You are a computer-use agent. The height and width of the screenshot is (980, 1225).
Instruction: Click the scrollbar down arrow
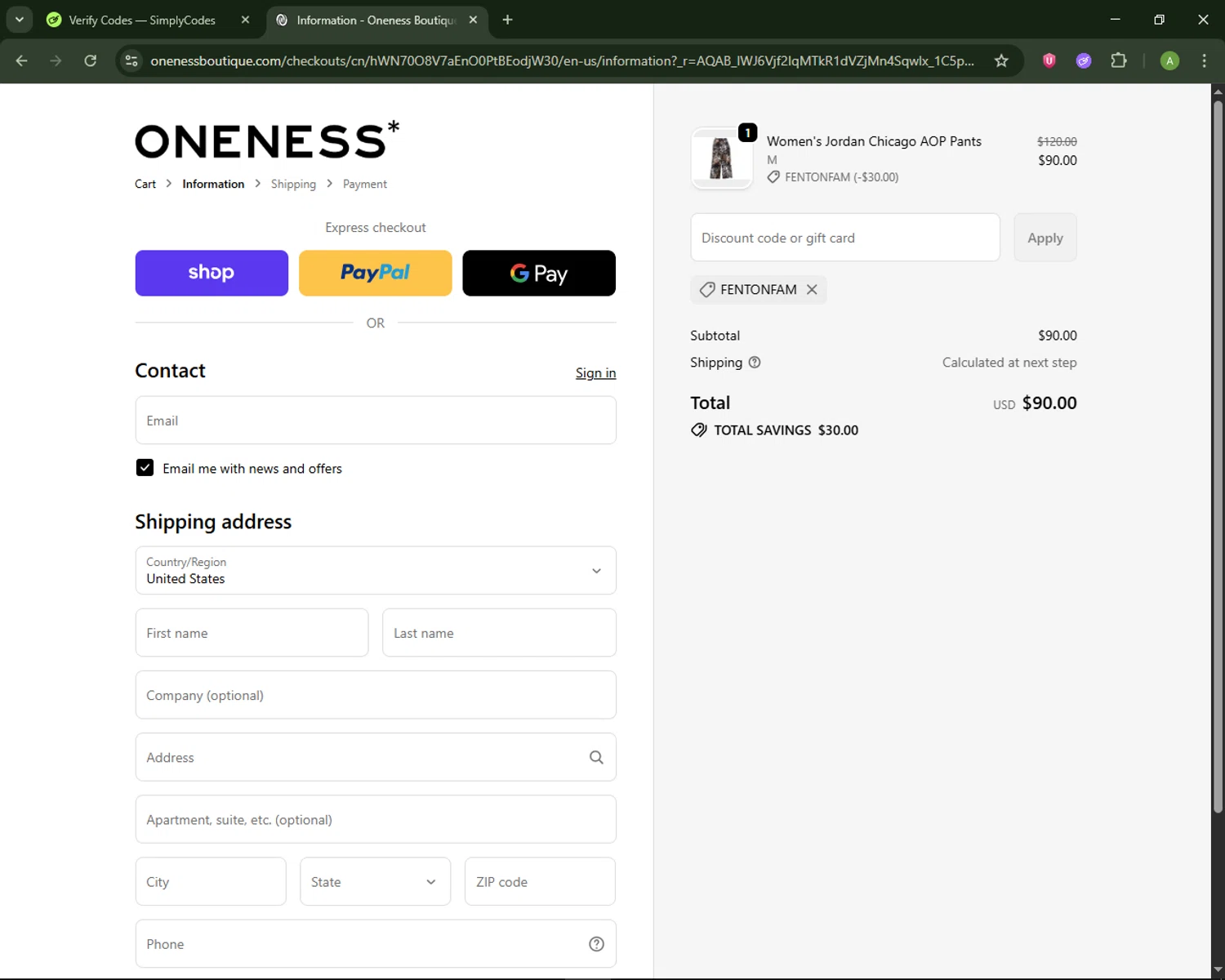point(1218,970)
